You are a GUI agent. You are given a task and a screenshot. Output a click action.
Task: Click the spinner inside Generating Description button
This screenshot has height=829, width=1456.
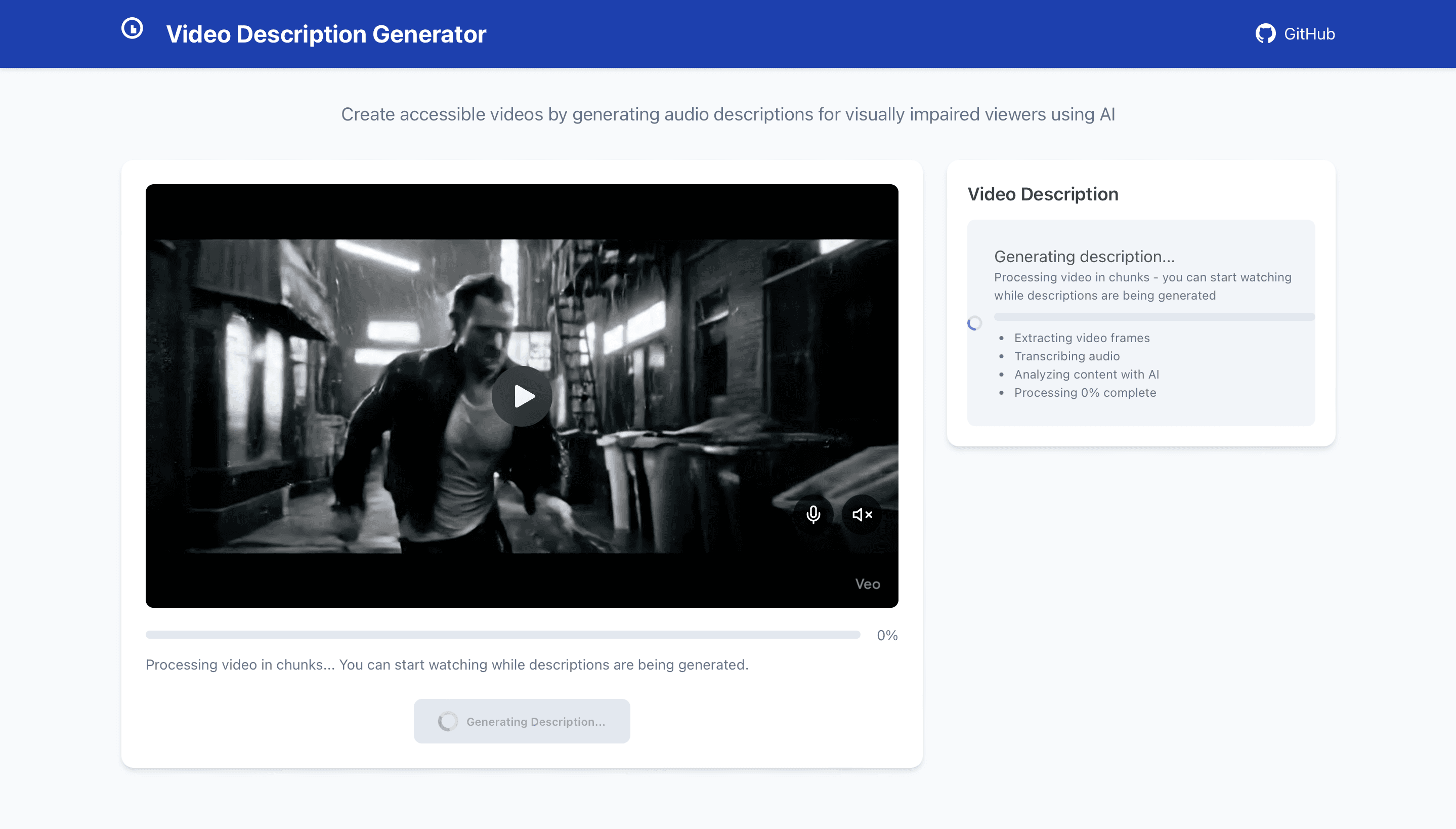[447, 721]
